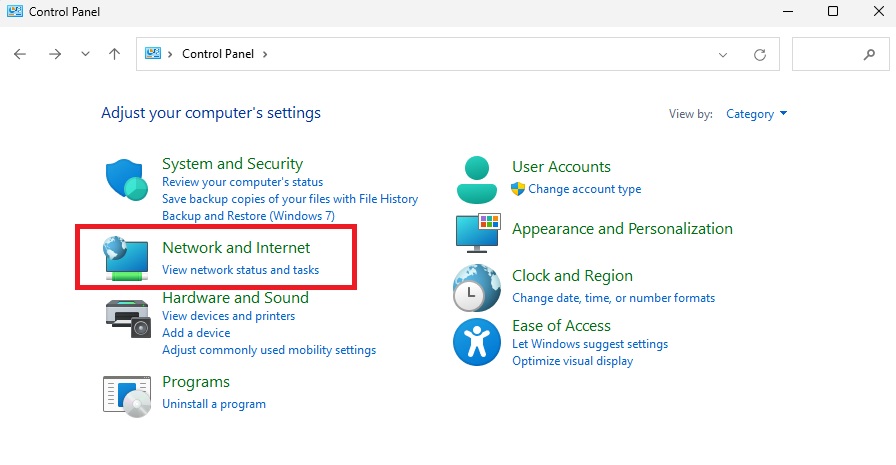Click Uninstall a program

click(x=214, y=404)
